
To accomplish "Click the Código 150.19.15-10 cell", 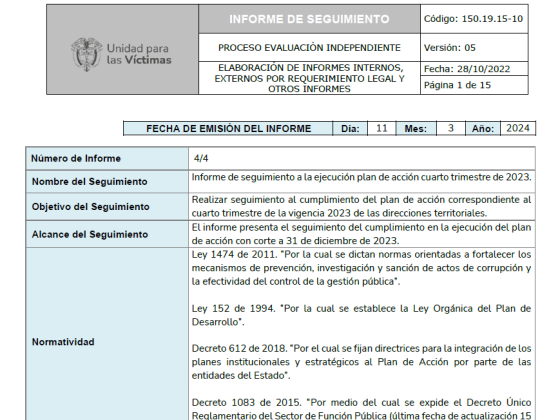I will pyautogui.click(x=474, y=19).
